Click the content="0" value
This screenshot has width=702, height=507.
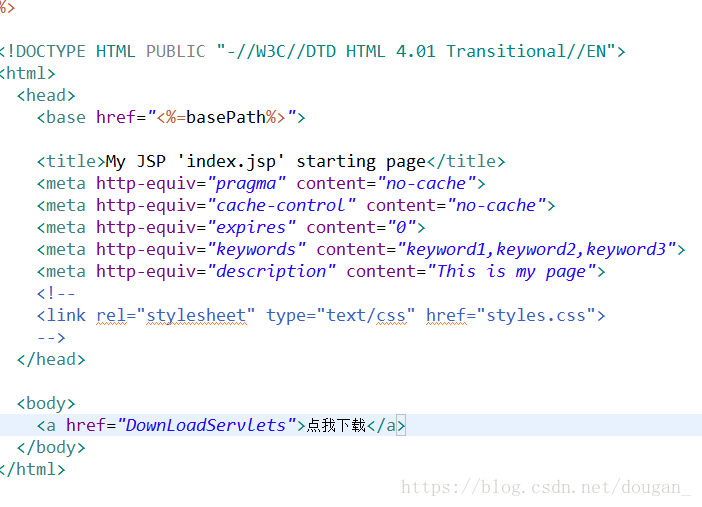pos(402,228)
